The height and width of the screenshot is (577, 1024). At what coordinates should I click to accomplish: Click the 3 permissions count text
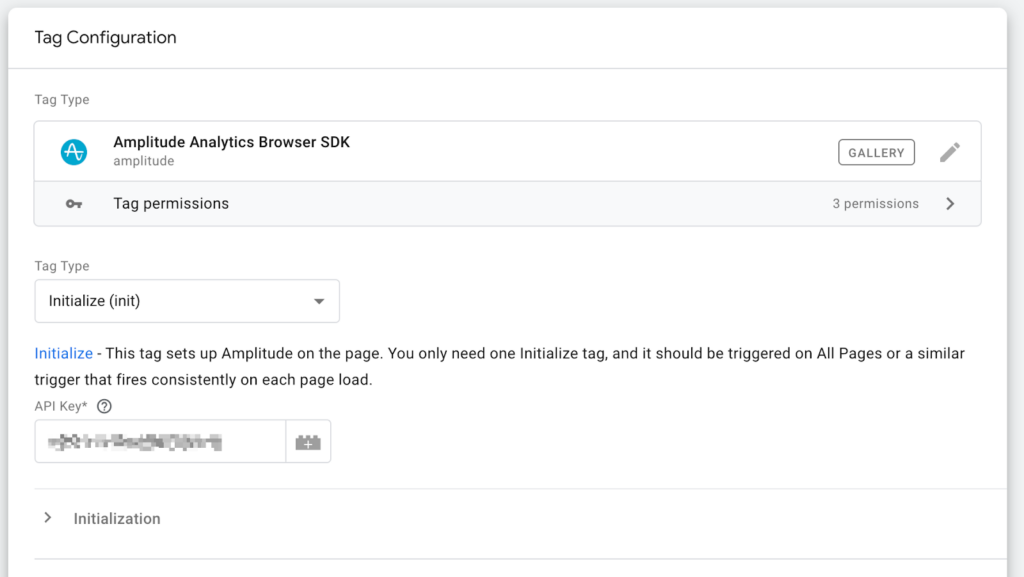875,204
